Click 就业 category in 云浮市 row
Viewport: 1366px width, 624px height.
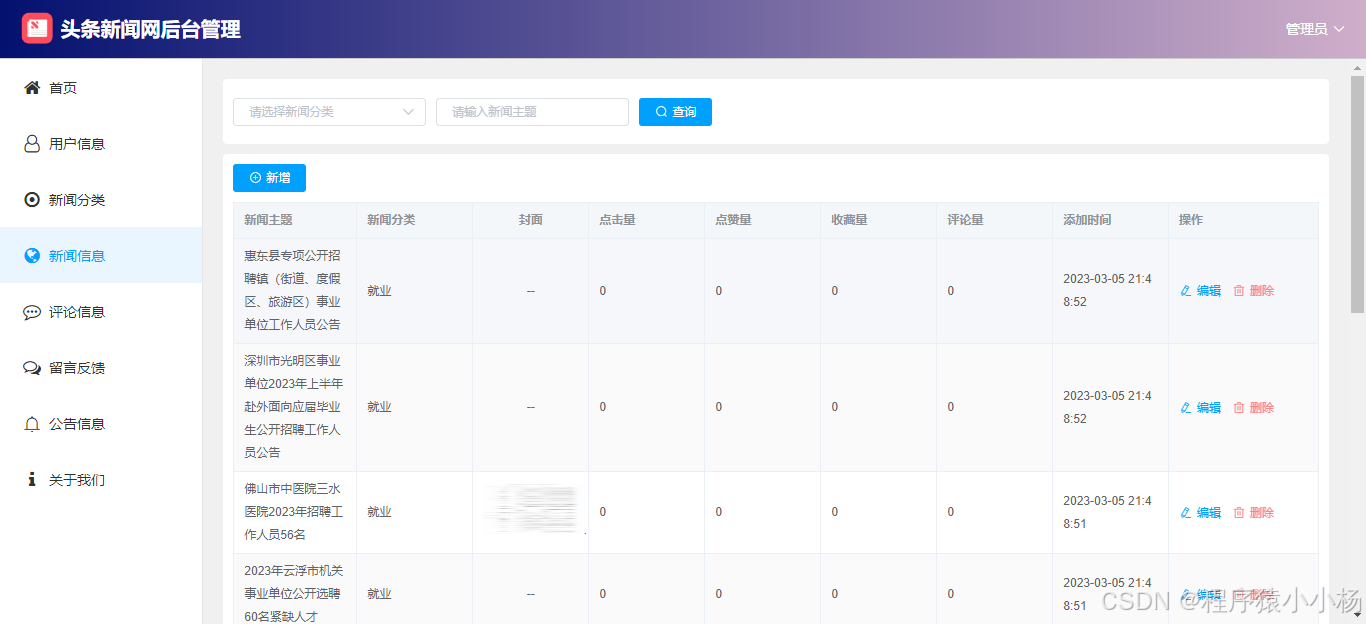(x=379, y=594)
